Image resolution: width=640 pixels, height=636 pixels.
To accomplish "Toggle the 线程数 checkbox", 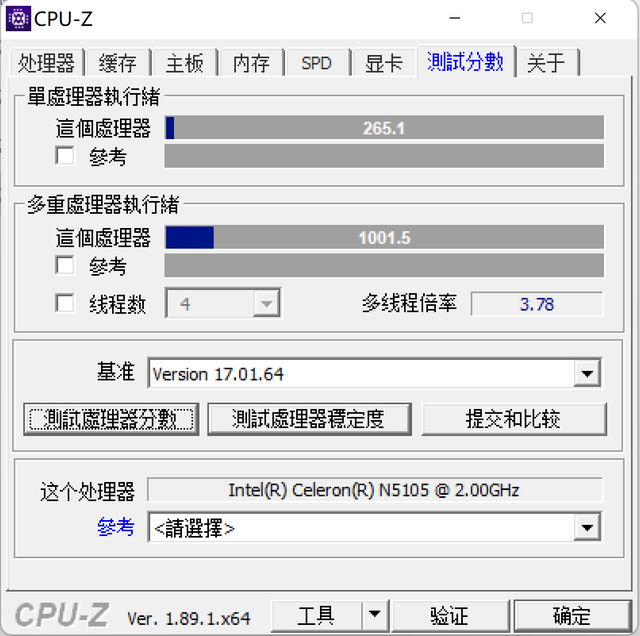I will (65, 303).
